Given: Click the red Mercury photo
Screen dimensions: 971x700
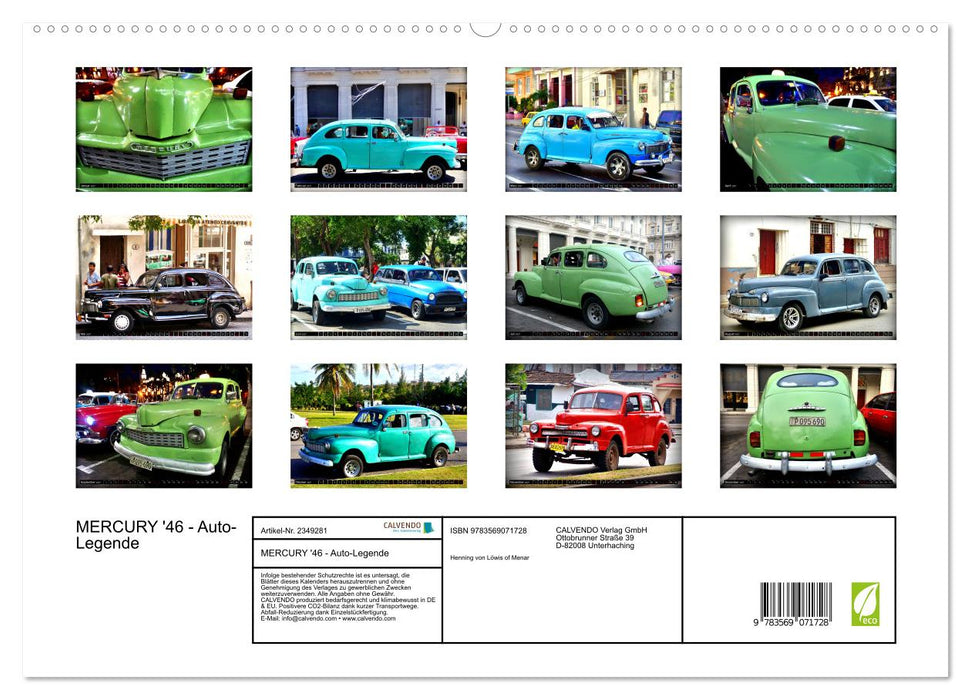Looking at the screenshot, I should point(593,426).
